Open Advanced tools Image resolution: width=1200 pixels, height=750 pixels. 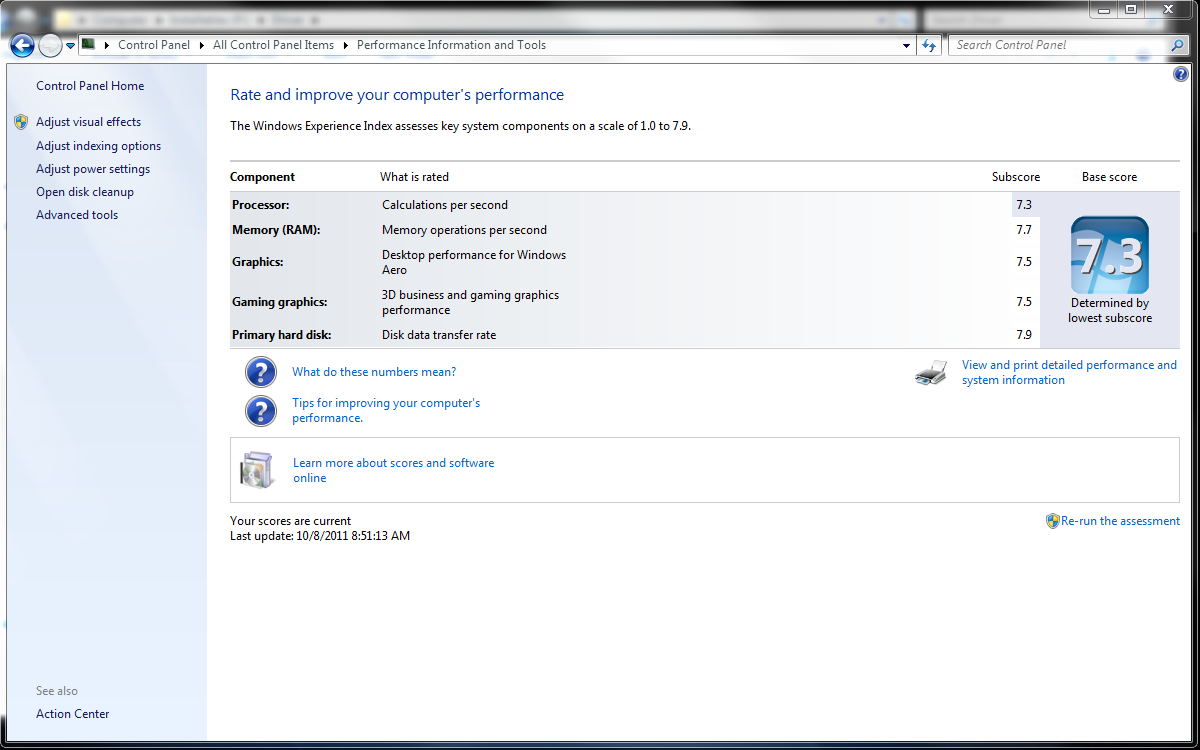pyautogui.click(x=77, y=215)
